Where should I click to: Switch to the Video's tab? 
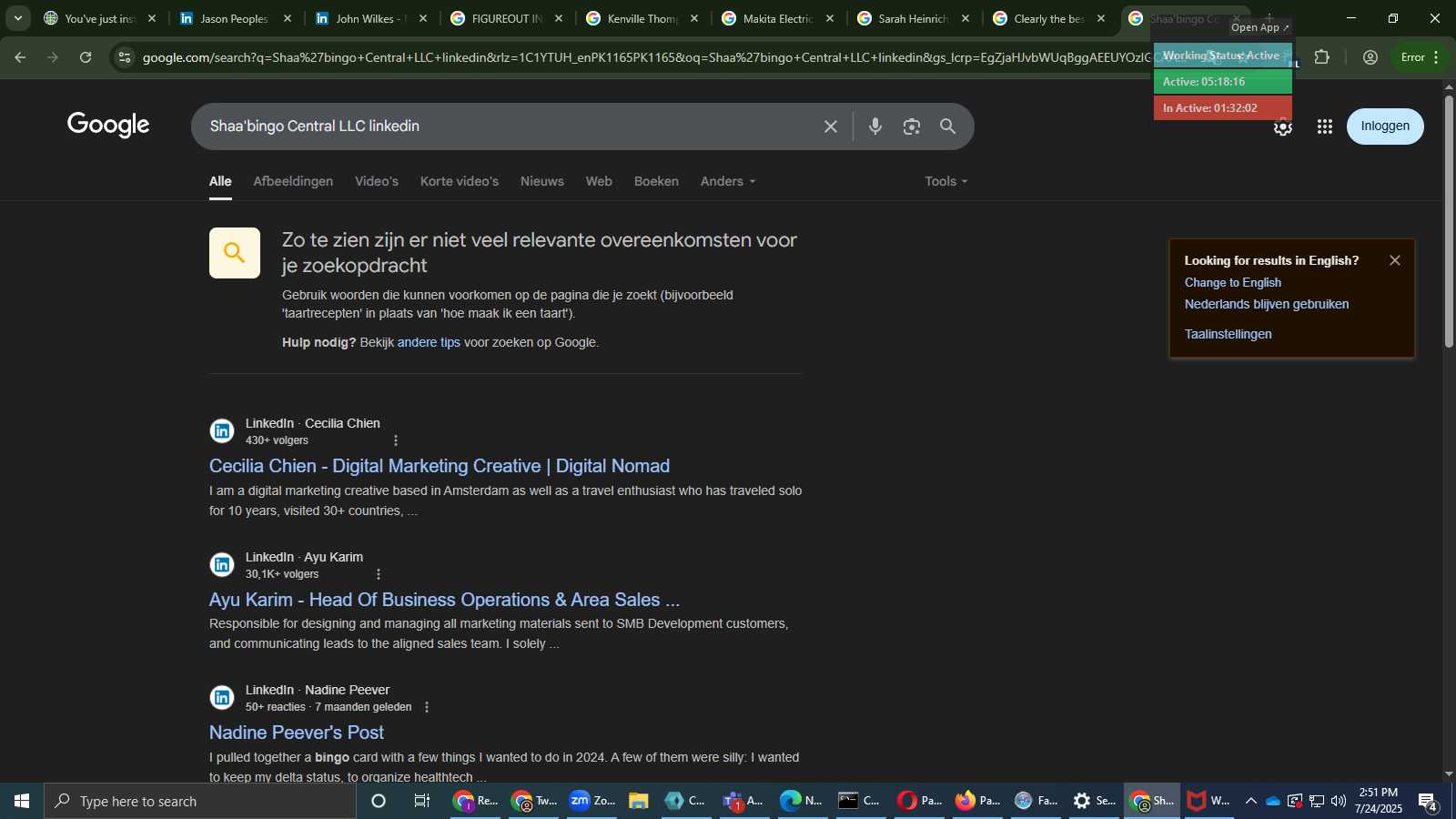[x=377, y=181]
